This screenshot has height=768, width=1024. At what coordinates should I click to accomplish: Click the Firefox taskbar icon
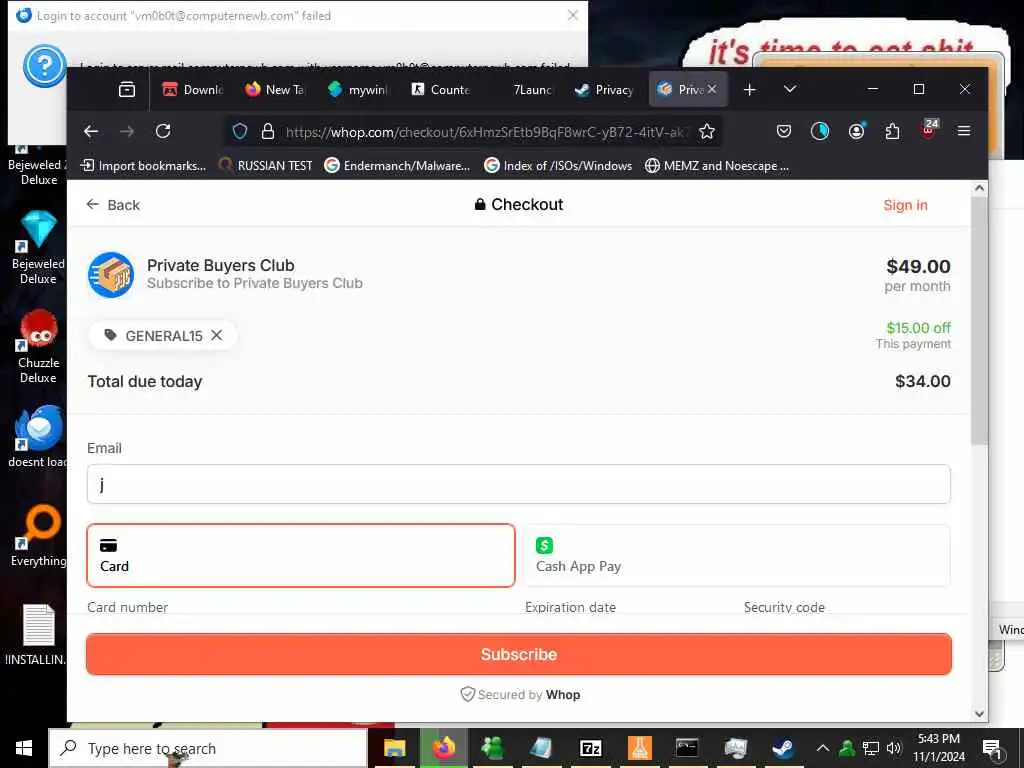coord(443,748)
